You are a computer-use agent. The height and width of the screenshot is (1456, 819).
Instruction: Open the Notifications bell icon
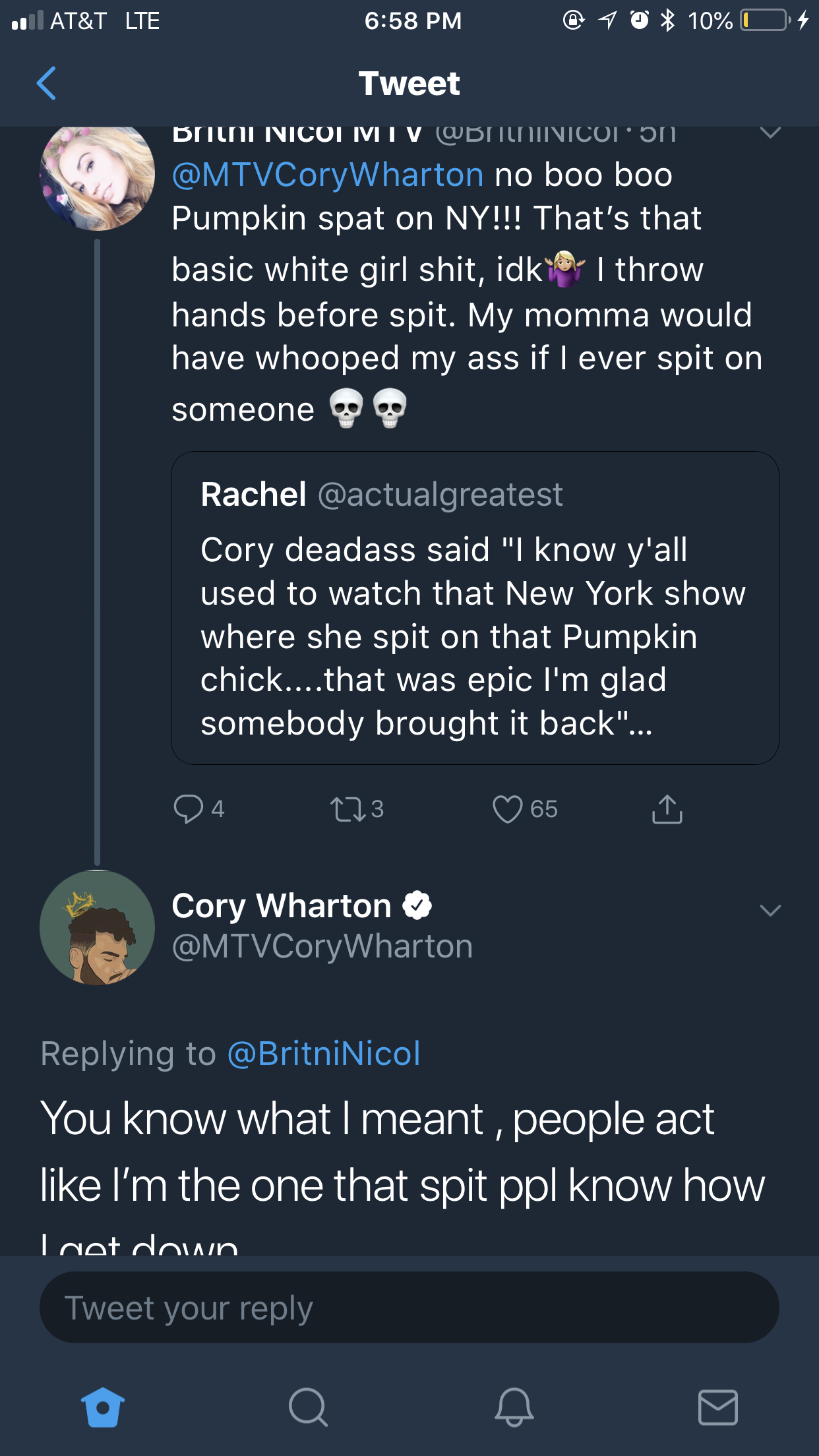(514, 1407)
